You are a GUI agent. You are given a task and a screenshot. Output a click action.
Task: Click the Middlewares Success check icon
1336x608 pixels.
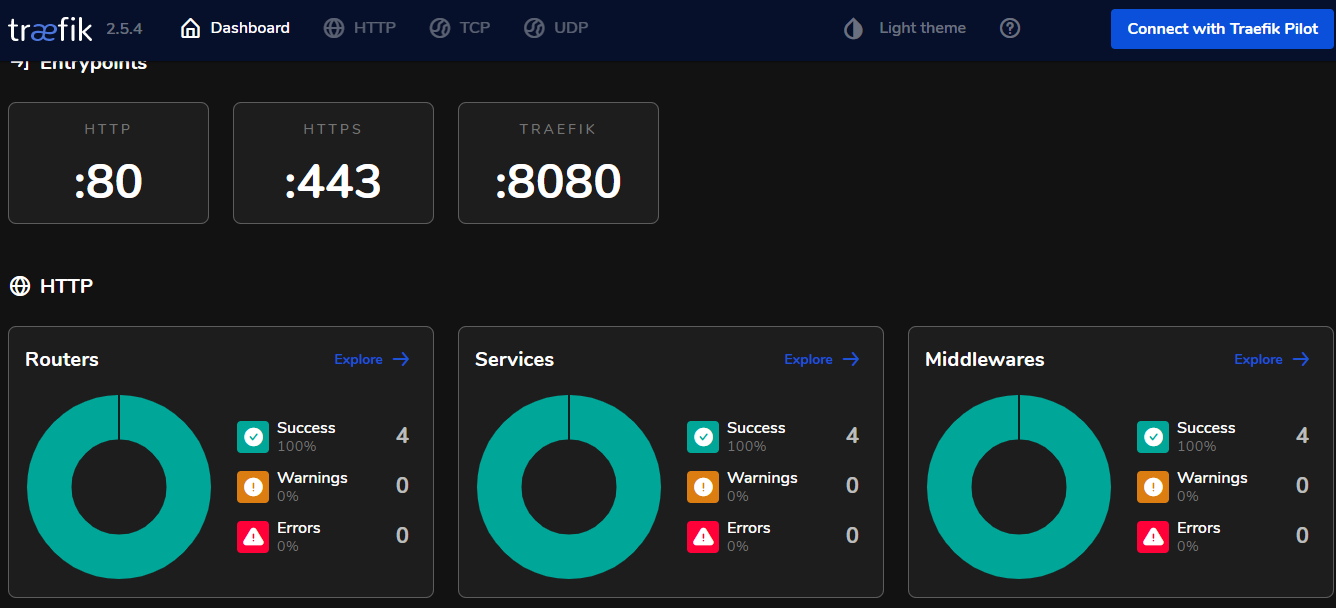[x=1153, y=437]
